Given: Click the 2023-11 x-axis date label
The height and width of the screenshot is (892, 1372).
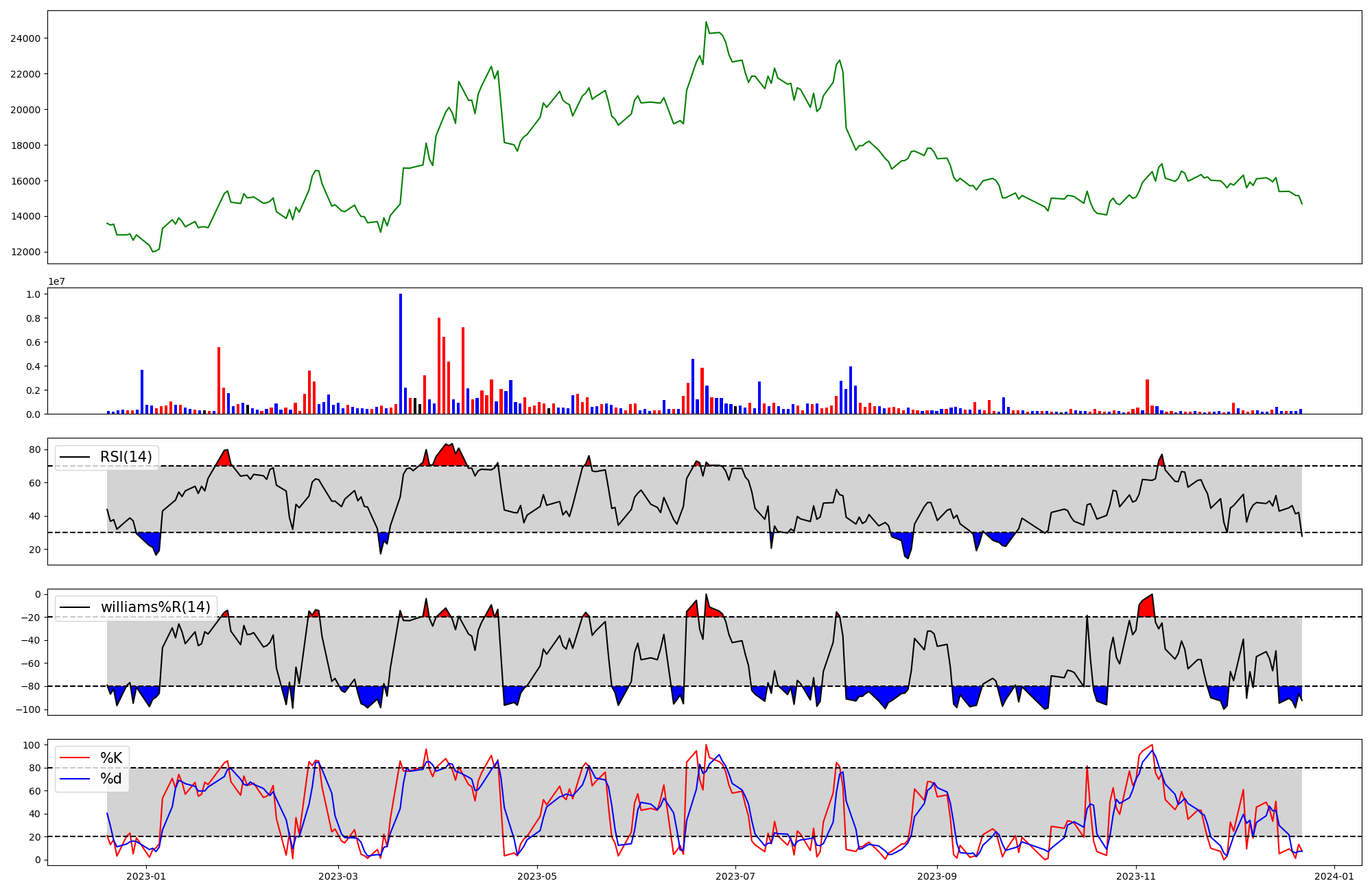Looking at the screenshot, I should 1136,876.
